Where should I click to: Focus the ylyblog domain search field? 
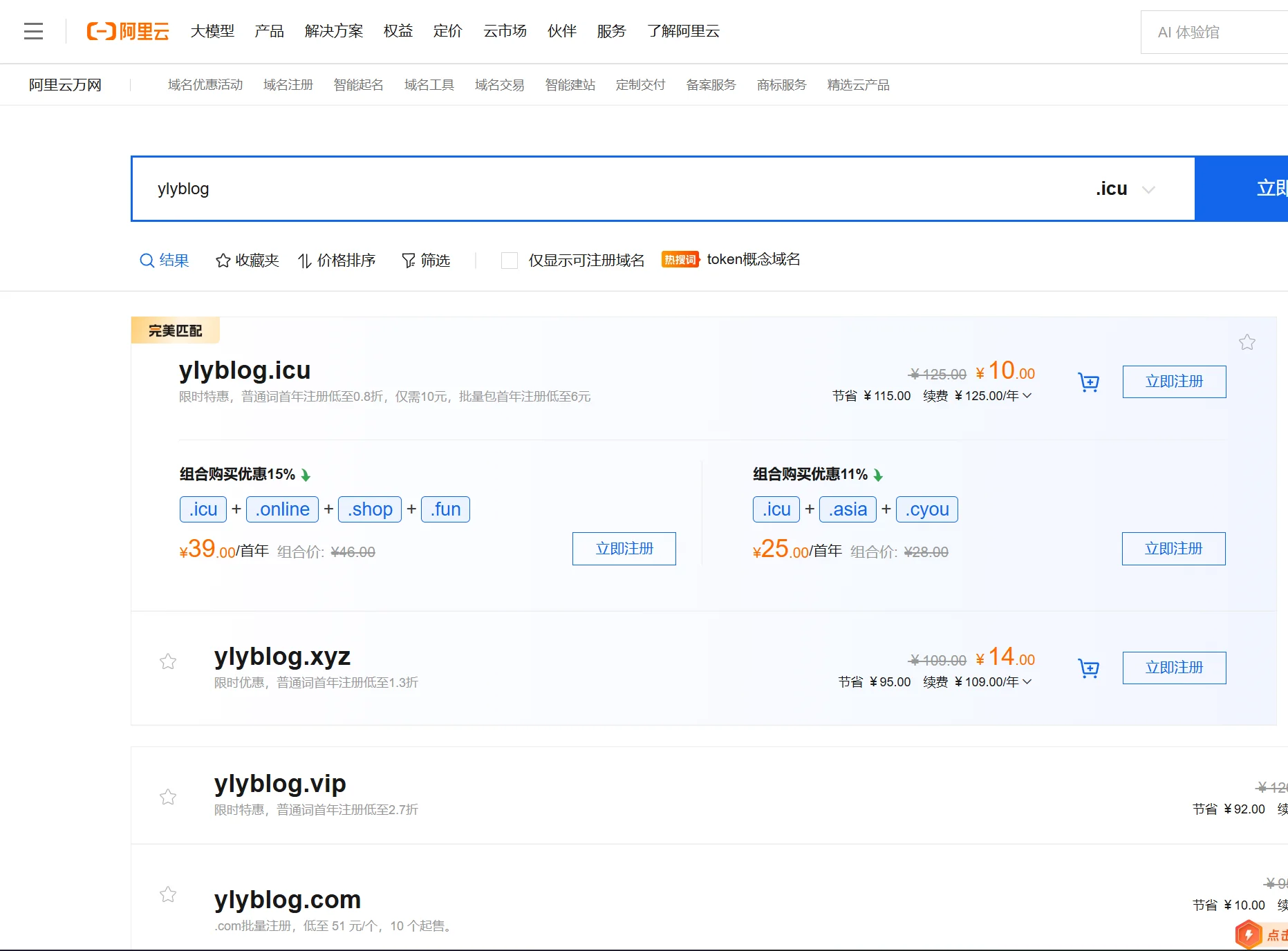[608, 189]
